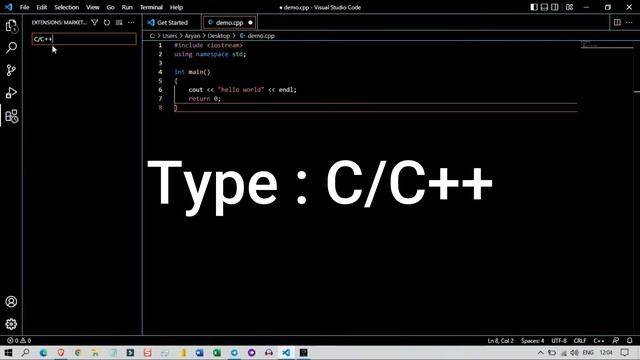Open the View menu
640x360 pixels.
tap(93, 7)
